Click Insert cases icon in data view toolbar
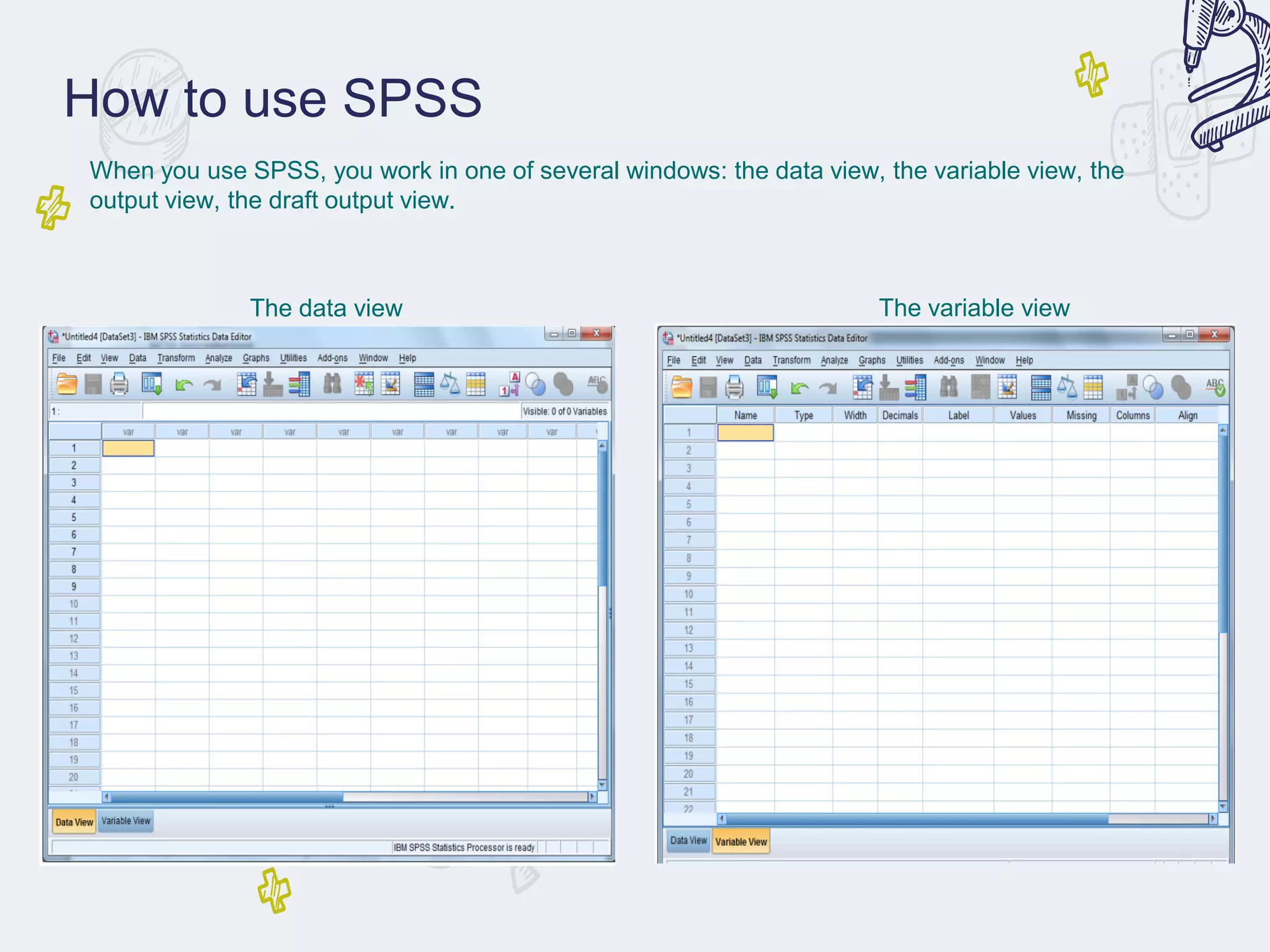Image resolution: width=1270 pixels, height=952 pixels. [x=364, y=384]
